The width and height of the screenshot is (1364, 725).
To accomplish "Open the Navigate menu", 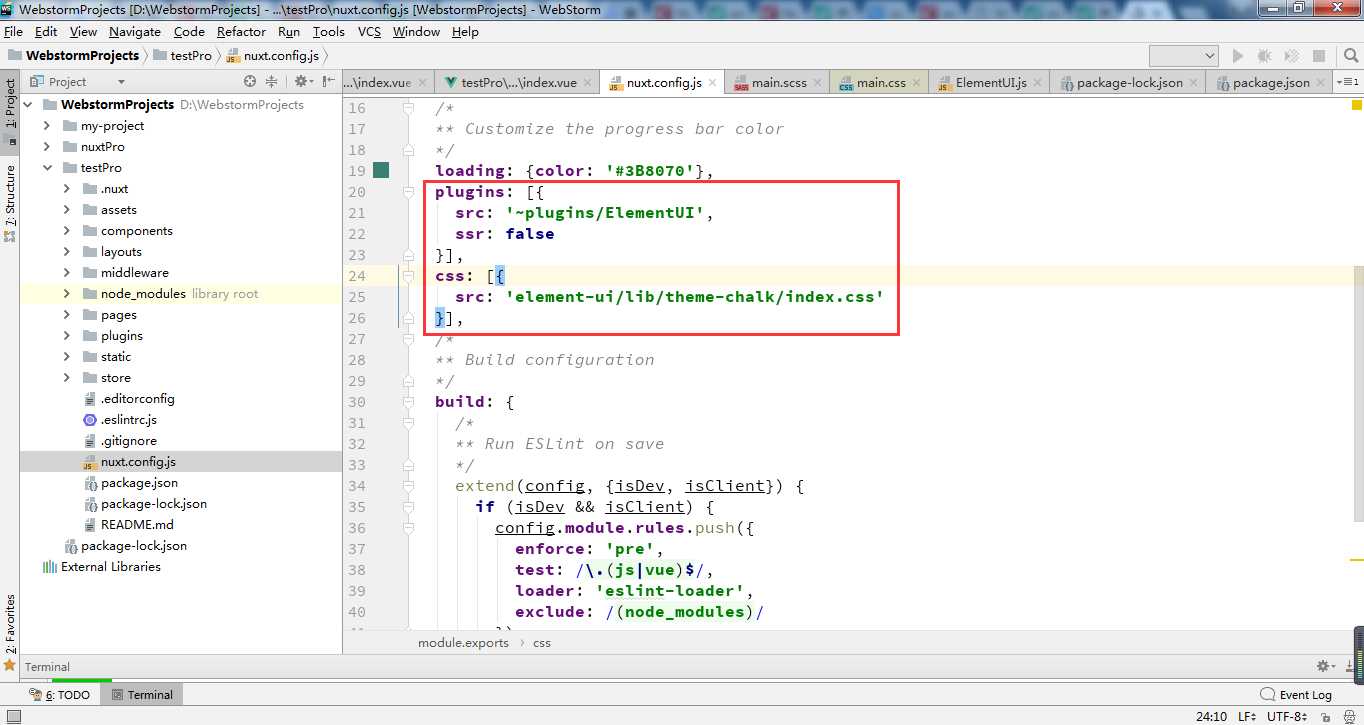I will pyautogui.click(x=135, y=31).
